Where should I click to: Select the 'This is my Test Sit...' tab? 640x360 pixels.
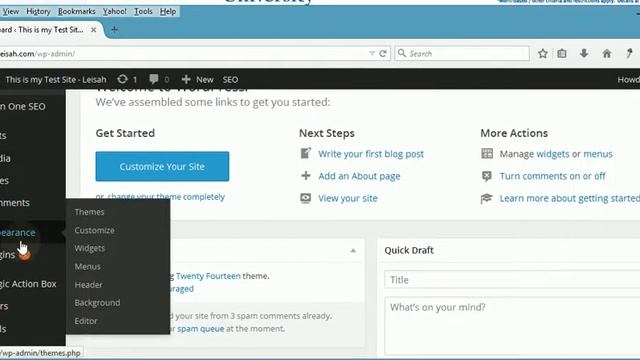tap(49, 30)
